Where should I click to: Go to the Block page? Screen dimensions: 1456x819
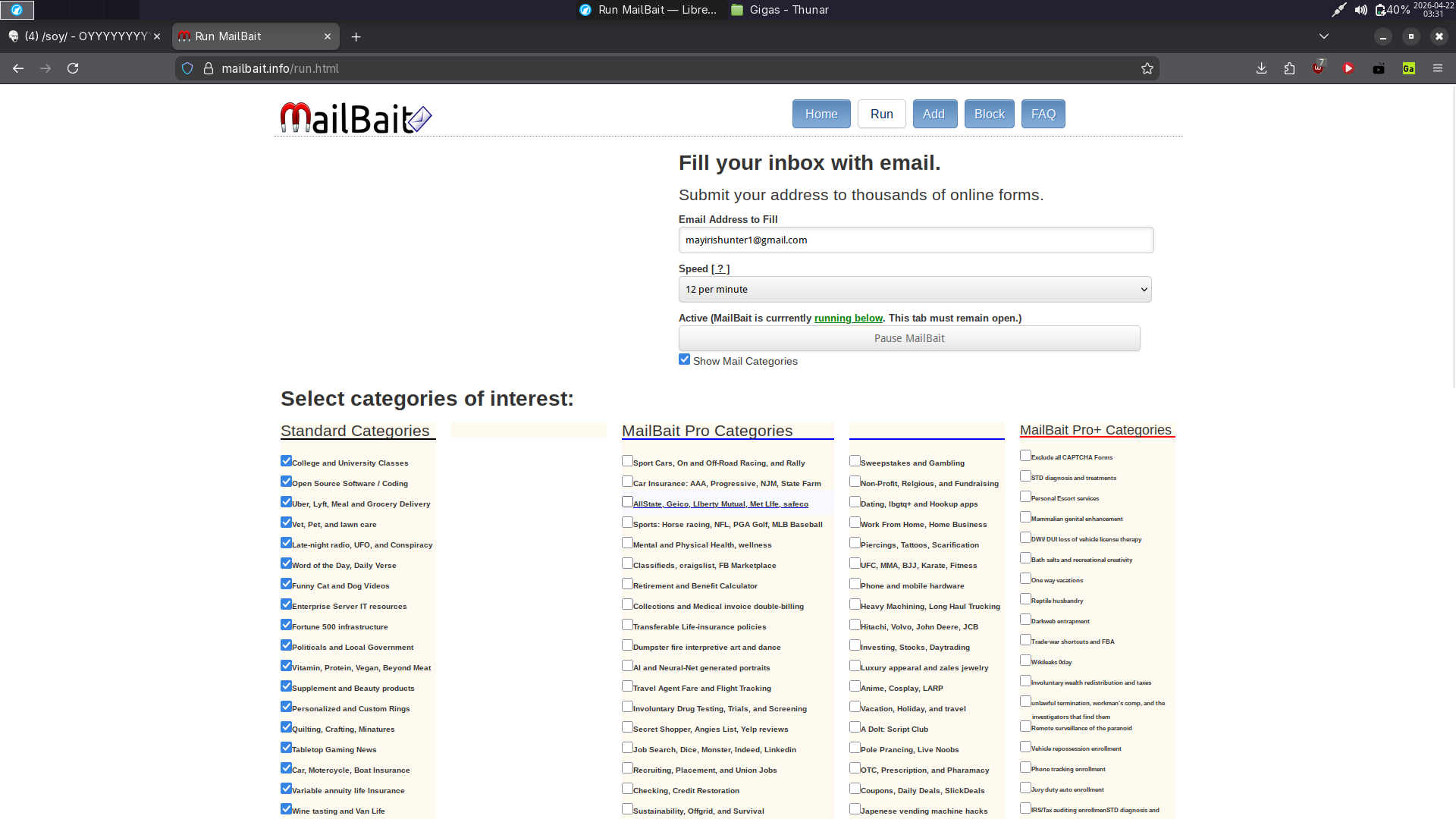989,114
